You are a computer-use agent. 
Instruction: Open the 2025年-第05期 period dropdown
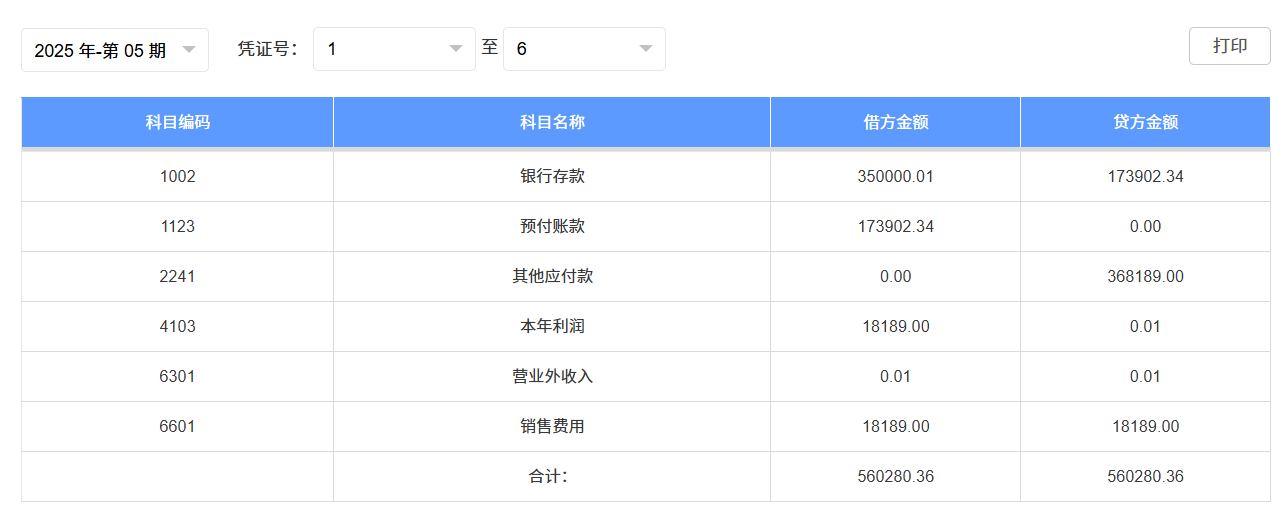pos(115,50)
